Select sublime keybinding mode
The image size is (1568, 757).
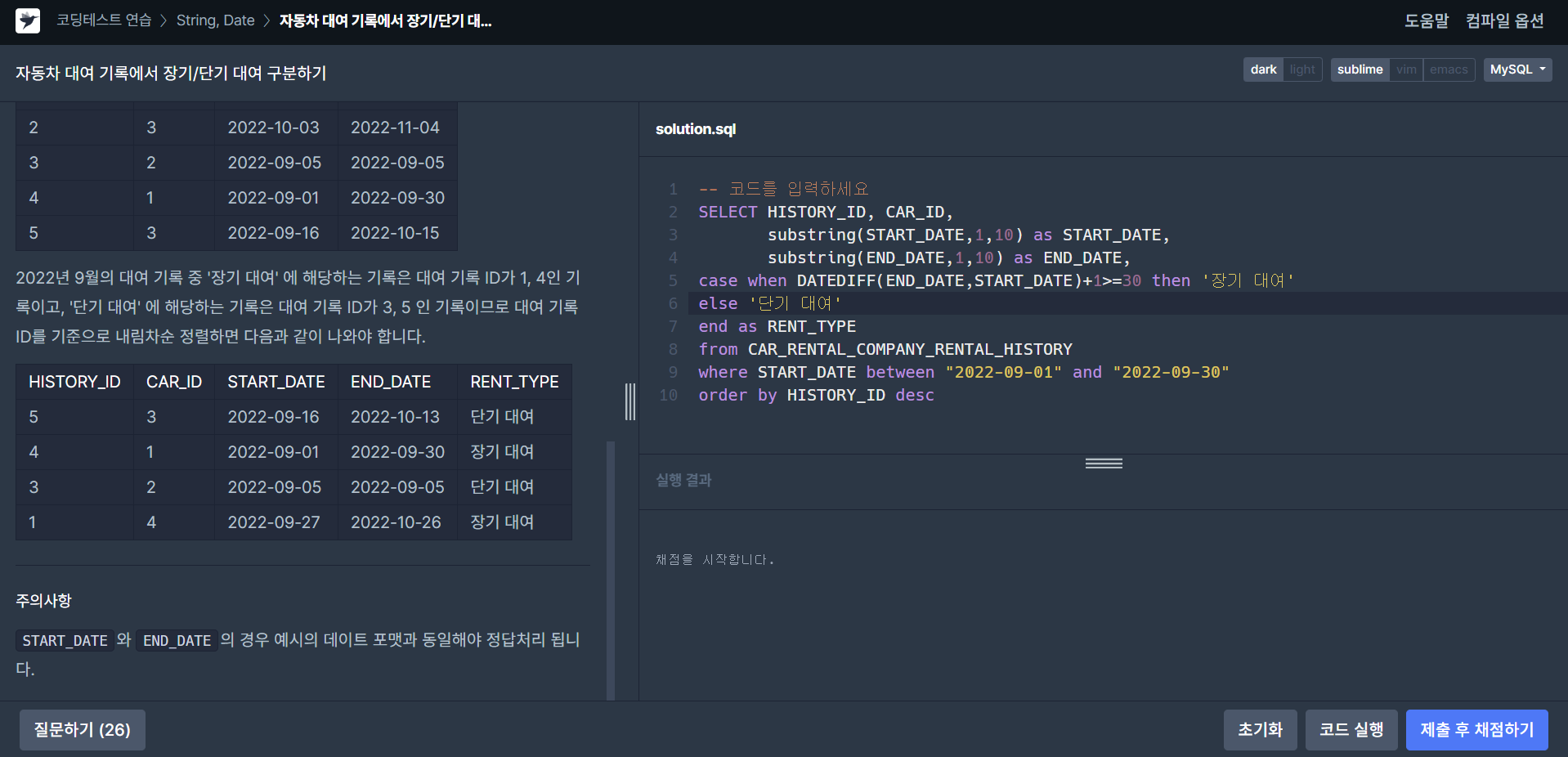[1360, 69]
